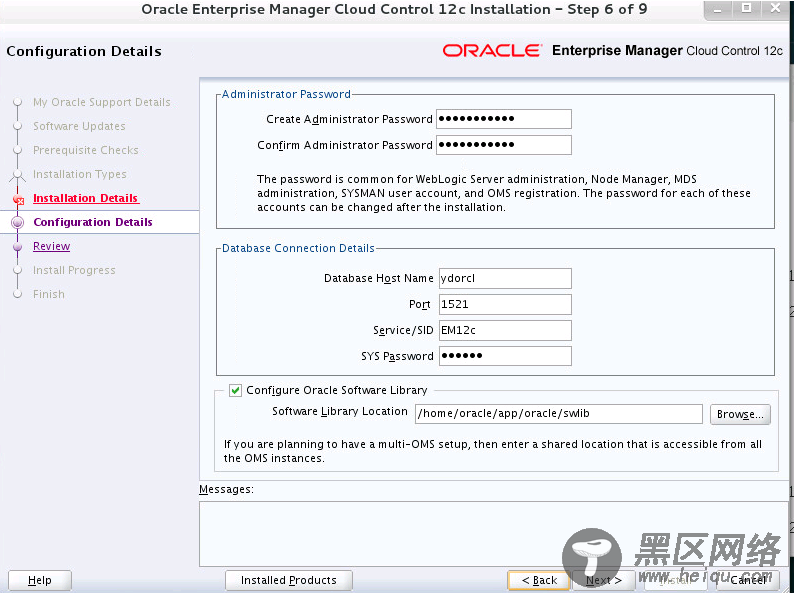794x593 pixels.
Task: Open the Review step link
Action: coord(52,246)
